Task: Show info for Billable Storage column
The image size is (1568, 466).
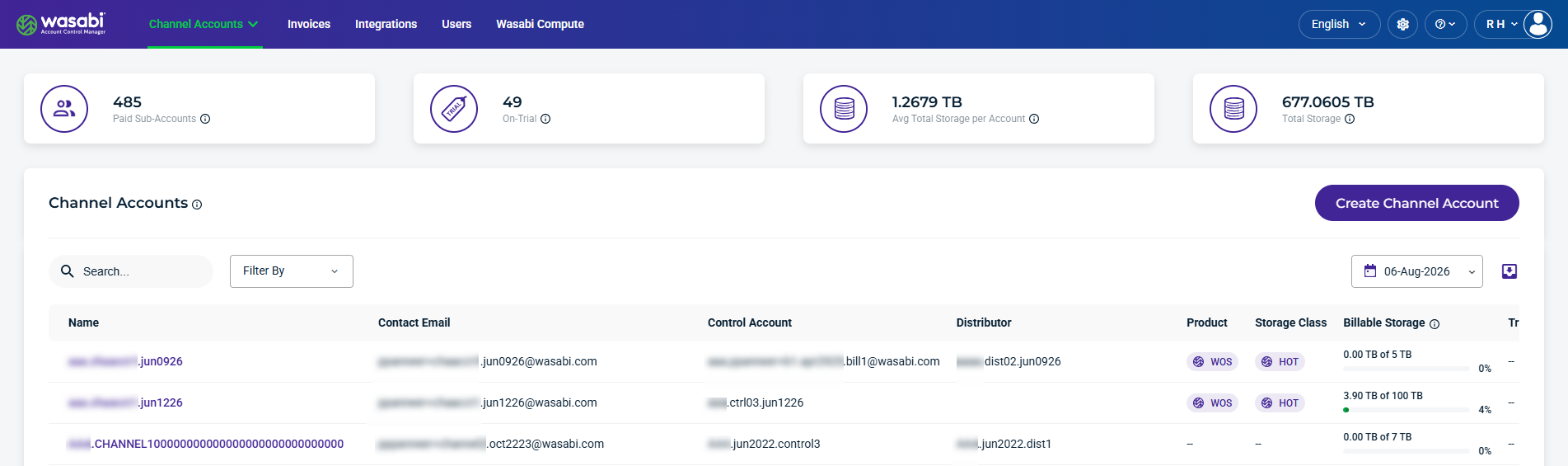Action: [1435, 324]
